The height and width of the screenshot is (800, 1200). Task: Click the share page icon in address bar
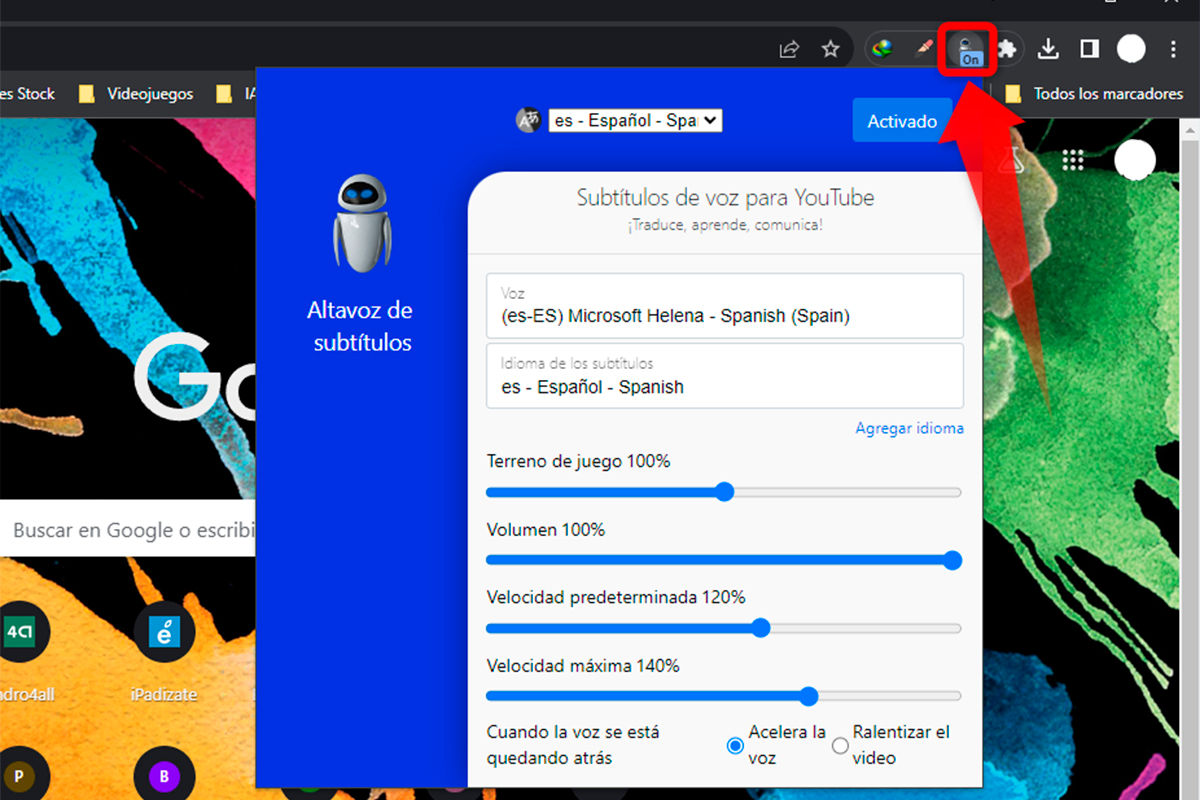790,48
